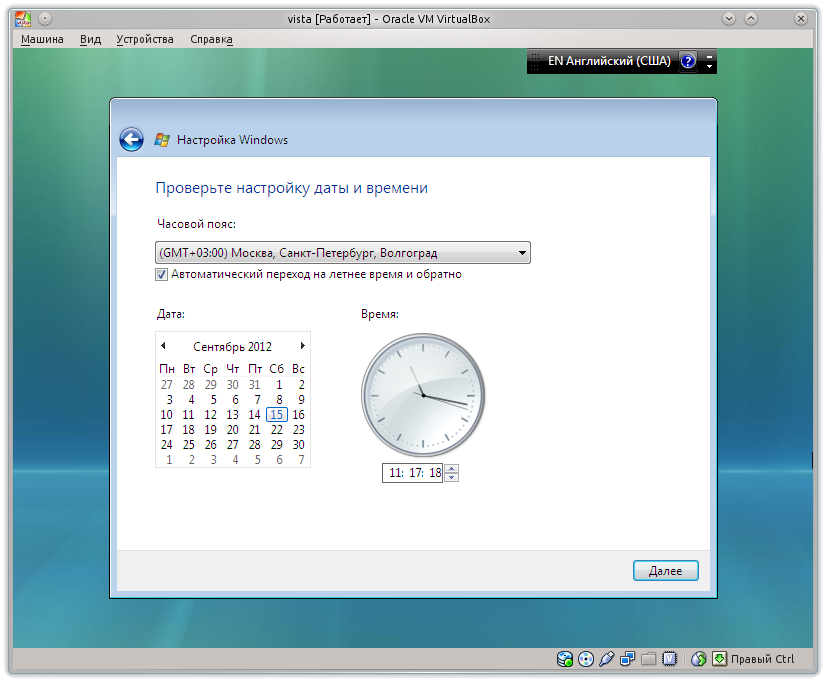Screen dimensions: 826x682
Task: Click the shared folders status icon
Action: 648,659
